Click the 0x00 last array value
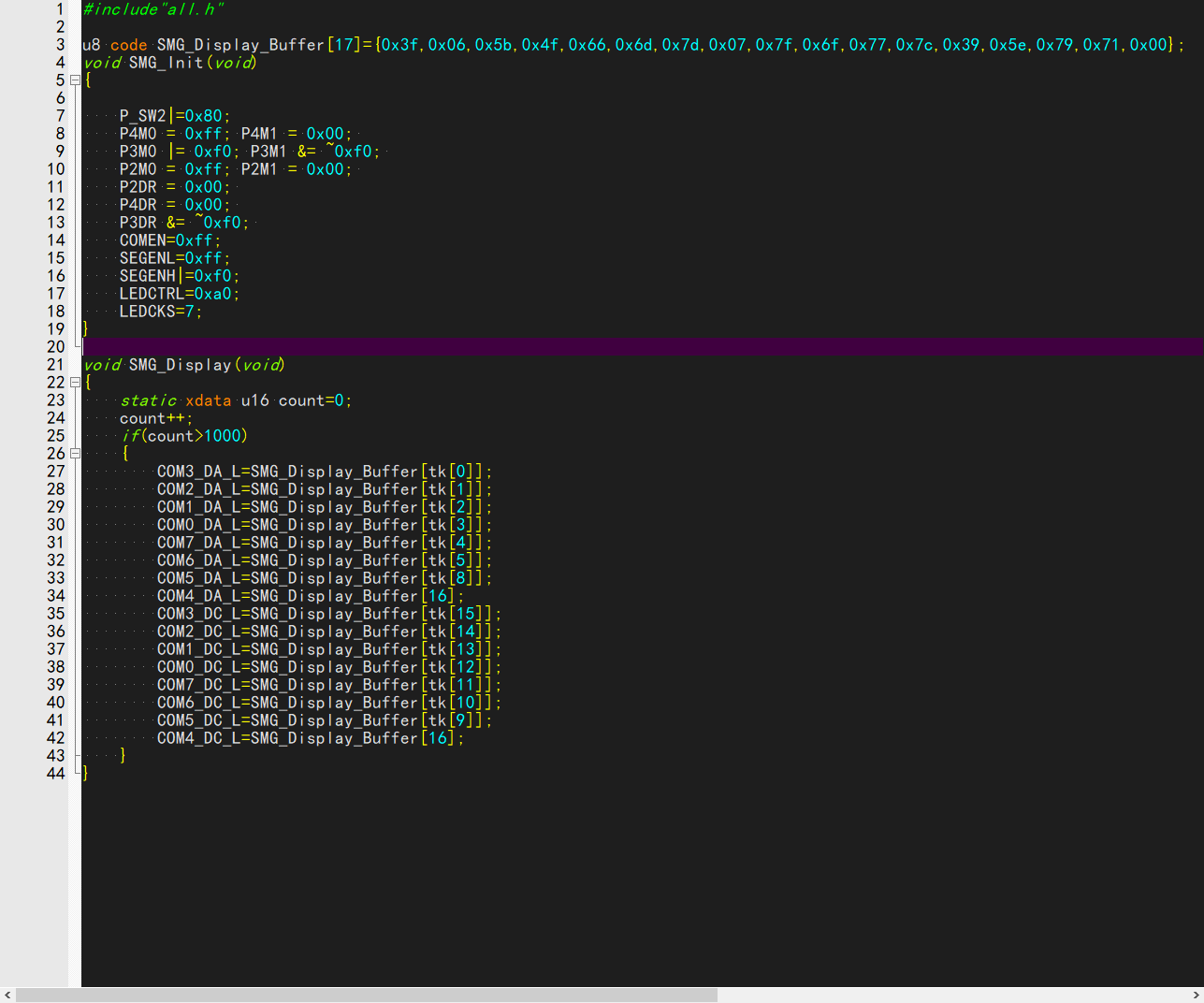This screenshot has height=1003, width=1204. coord(1148,45)
